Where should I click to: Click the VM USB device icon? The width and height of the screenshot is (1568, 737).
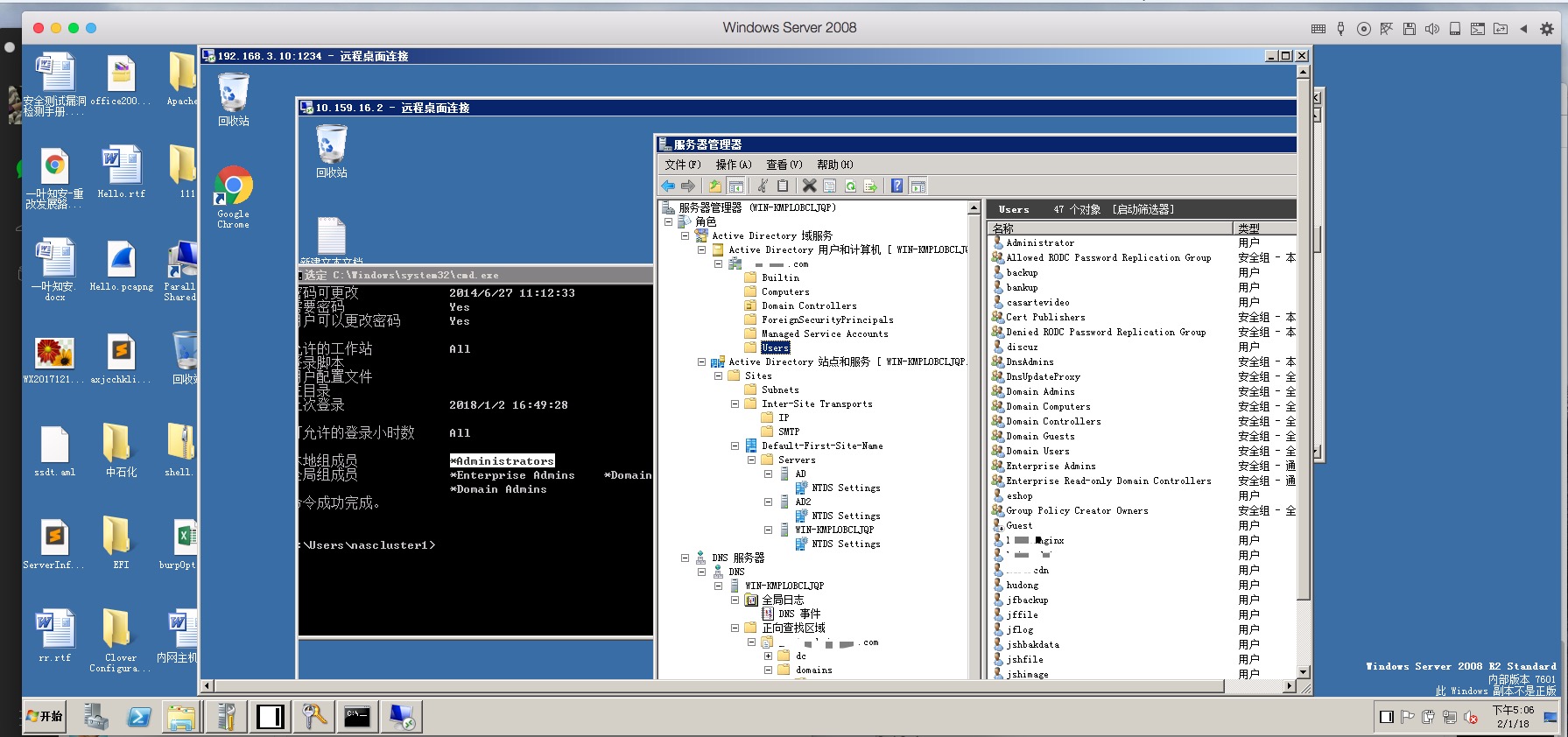point(1340,29)
